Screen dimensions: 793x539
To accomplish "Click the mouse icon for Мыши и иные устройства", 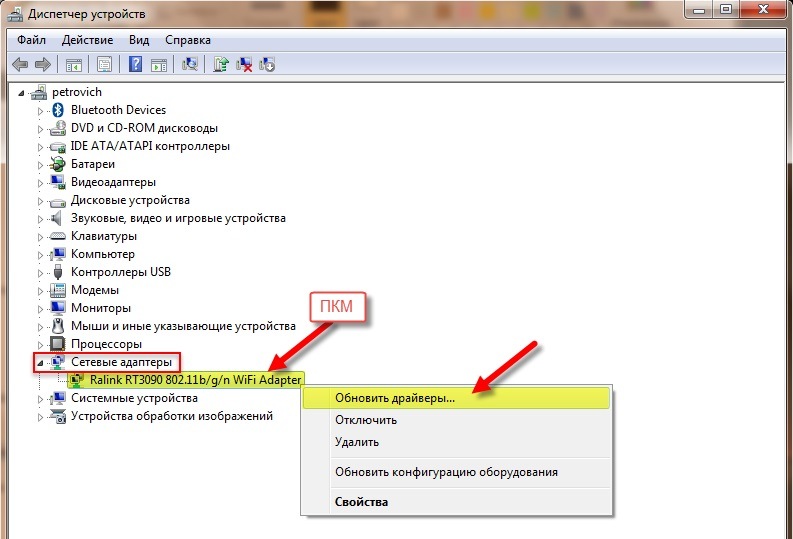I will point(58,326).
